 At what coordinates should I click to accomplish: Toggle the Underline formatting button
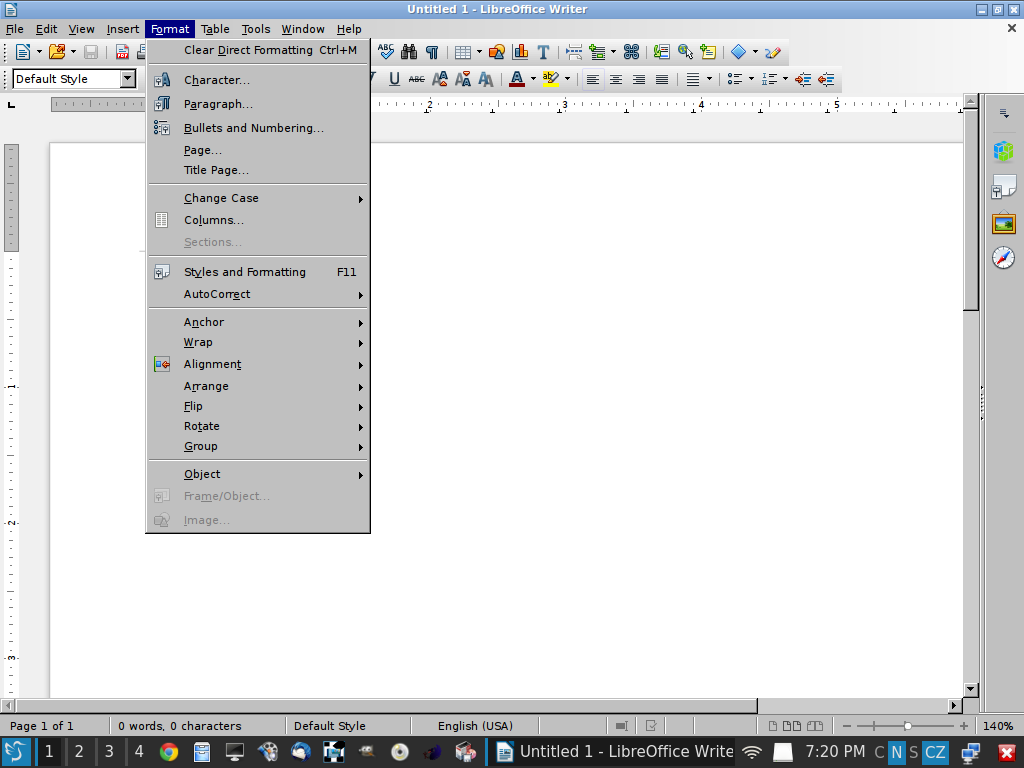(394, 79)
